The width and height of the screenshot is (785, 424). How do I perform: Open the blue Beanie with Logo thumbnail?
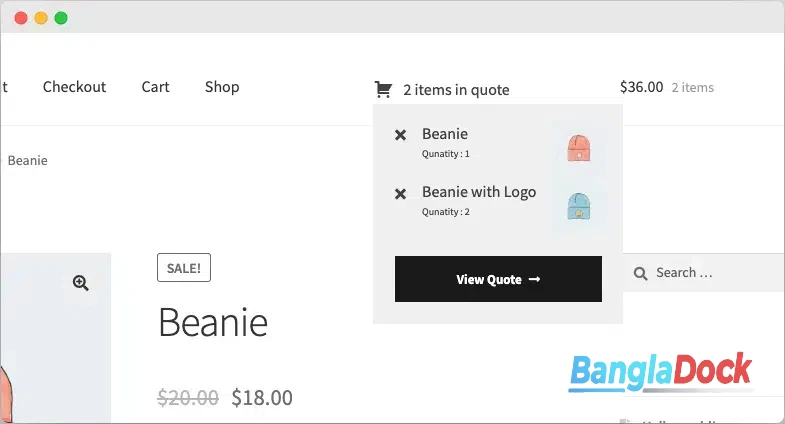[x=579, y=206]
